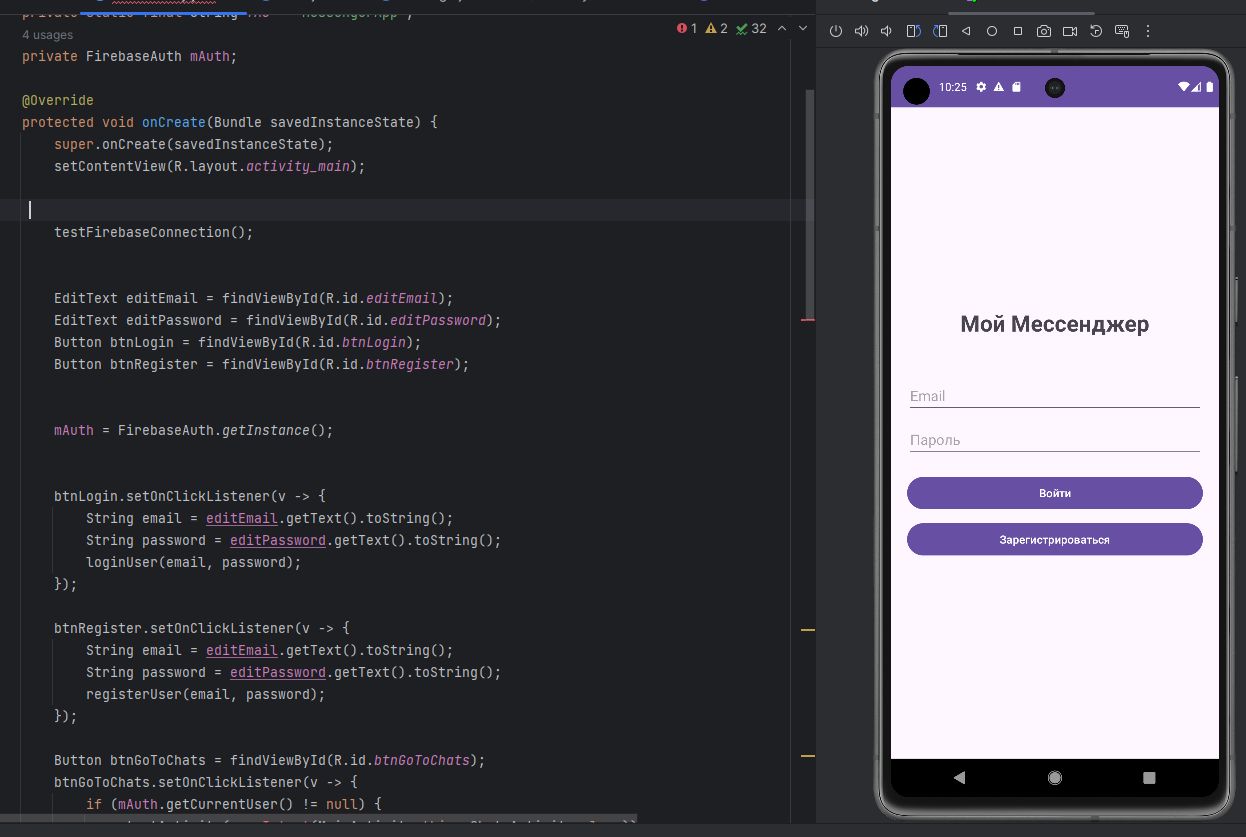Tap the Зарегистрироваться button
This screenshot has width=1246, height=837.
tap(1055, 539)
